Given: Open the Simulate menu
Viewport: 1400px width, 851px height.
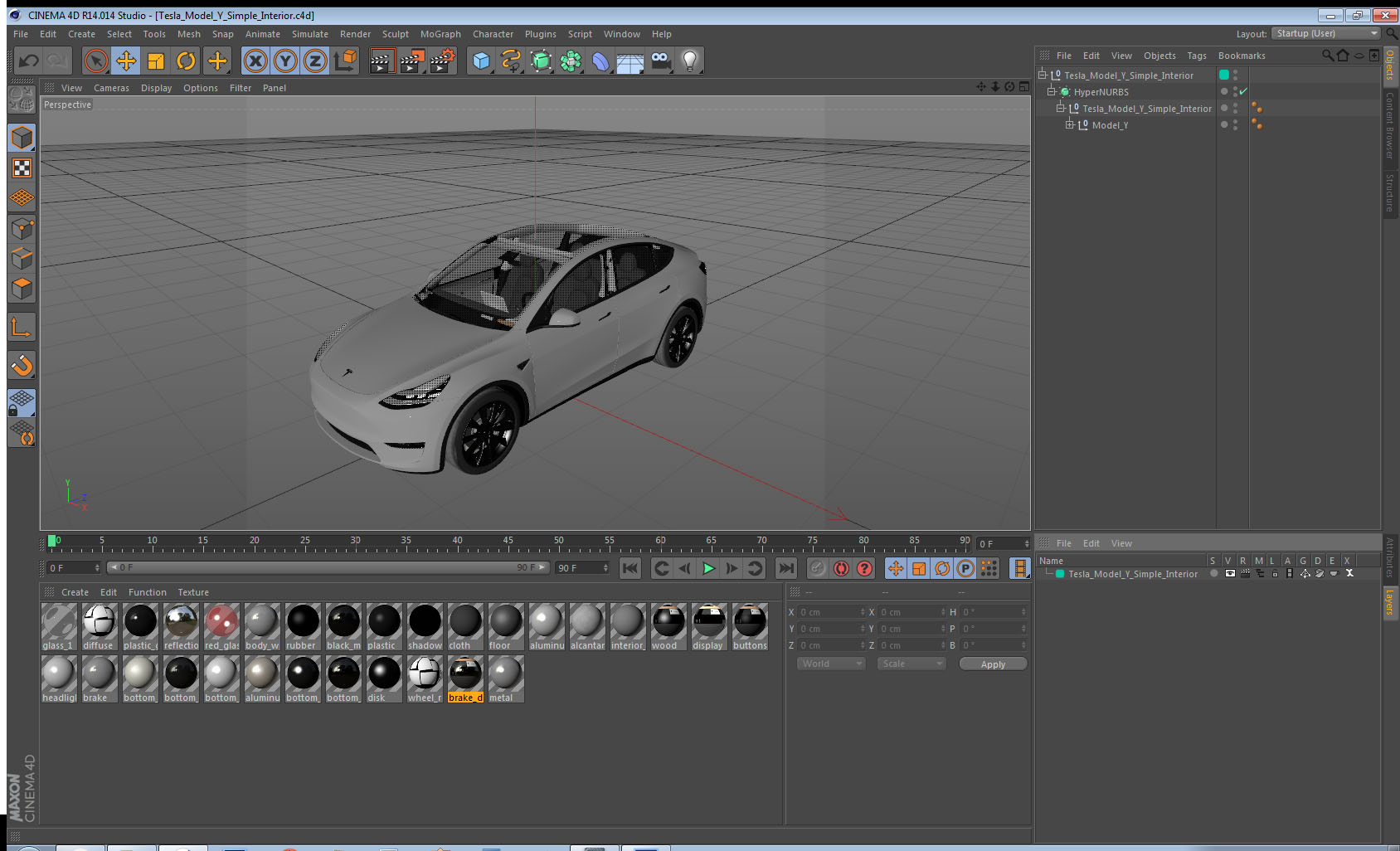Looking at the screenshot, I should click(309, 34).
